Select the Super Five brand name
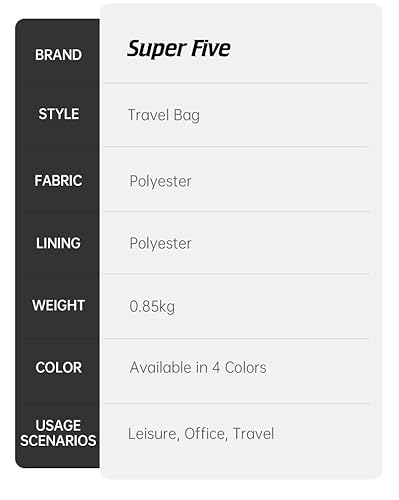The image size is (399, 500). pos(179,49)
